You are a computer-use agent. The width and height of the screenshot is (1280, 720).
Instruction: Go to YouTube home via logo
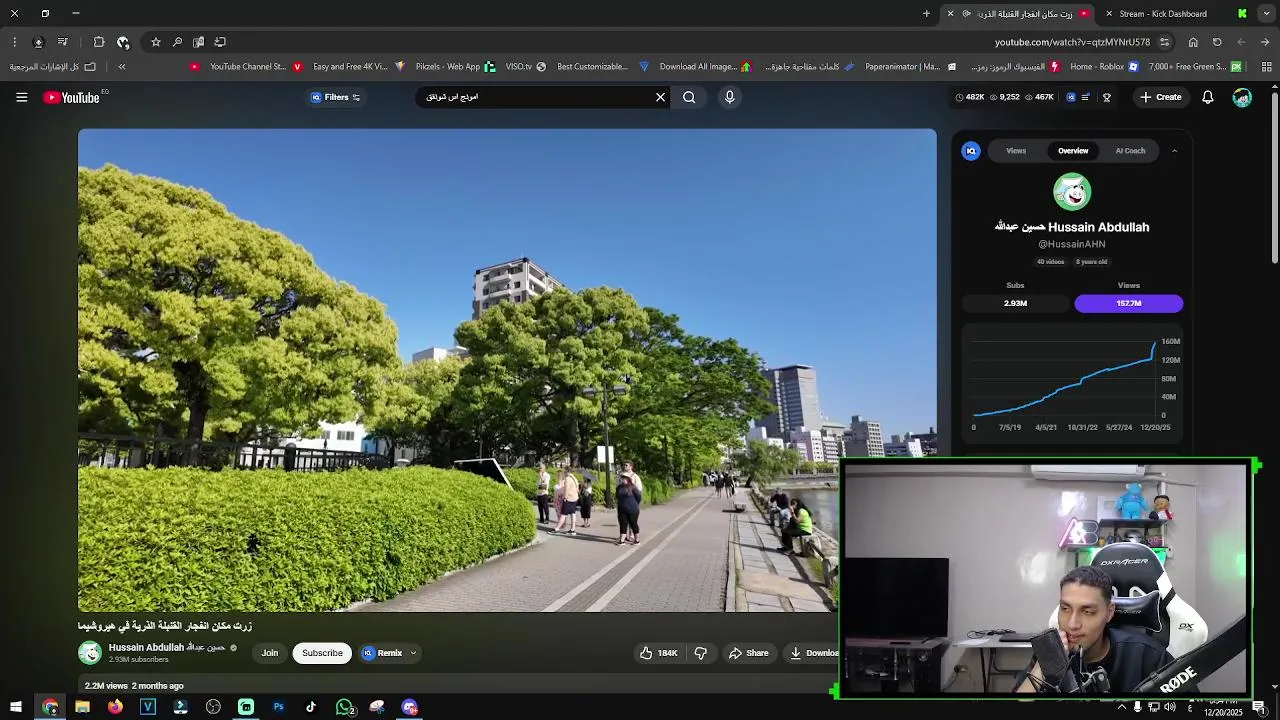tap(72, 97)
